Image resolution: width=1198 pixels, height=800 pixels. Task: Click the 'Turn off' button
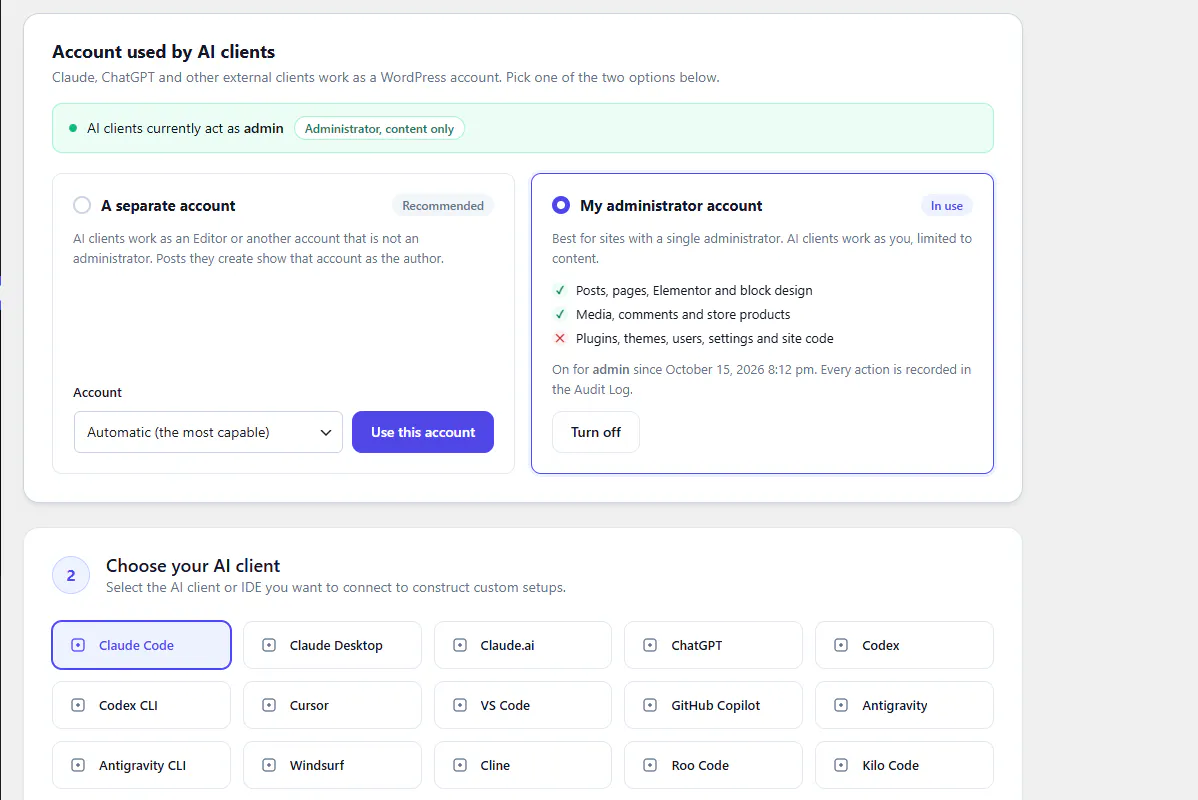click(596, 432)
